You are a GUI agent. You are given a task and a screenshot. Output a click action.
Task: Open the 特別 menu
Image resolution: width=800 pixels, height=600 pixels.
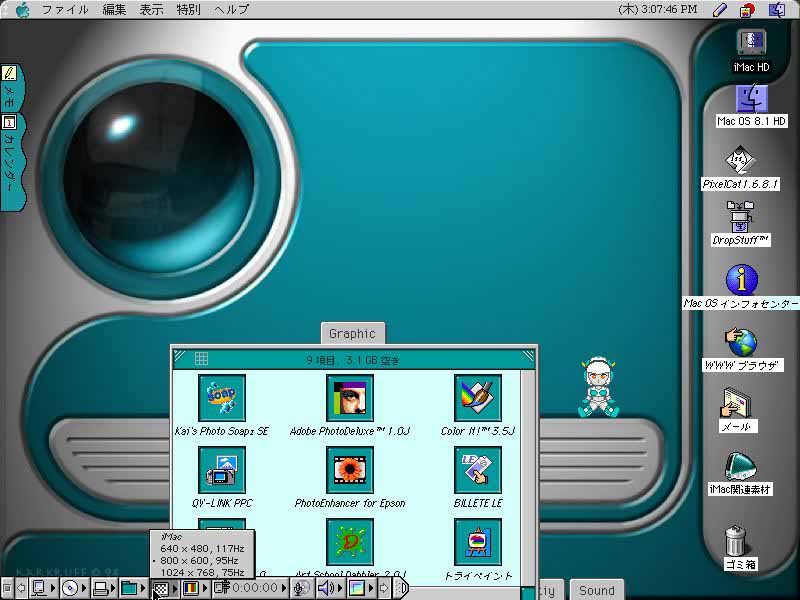[x=188, y=10]
